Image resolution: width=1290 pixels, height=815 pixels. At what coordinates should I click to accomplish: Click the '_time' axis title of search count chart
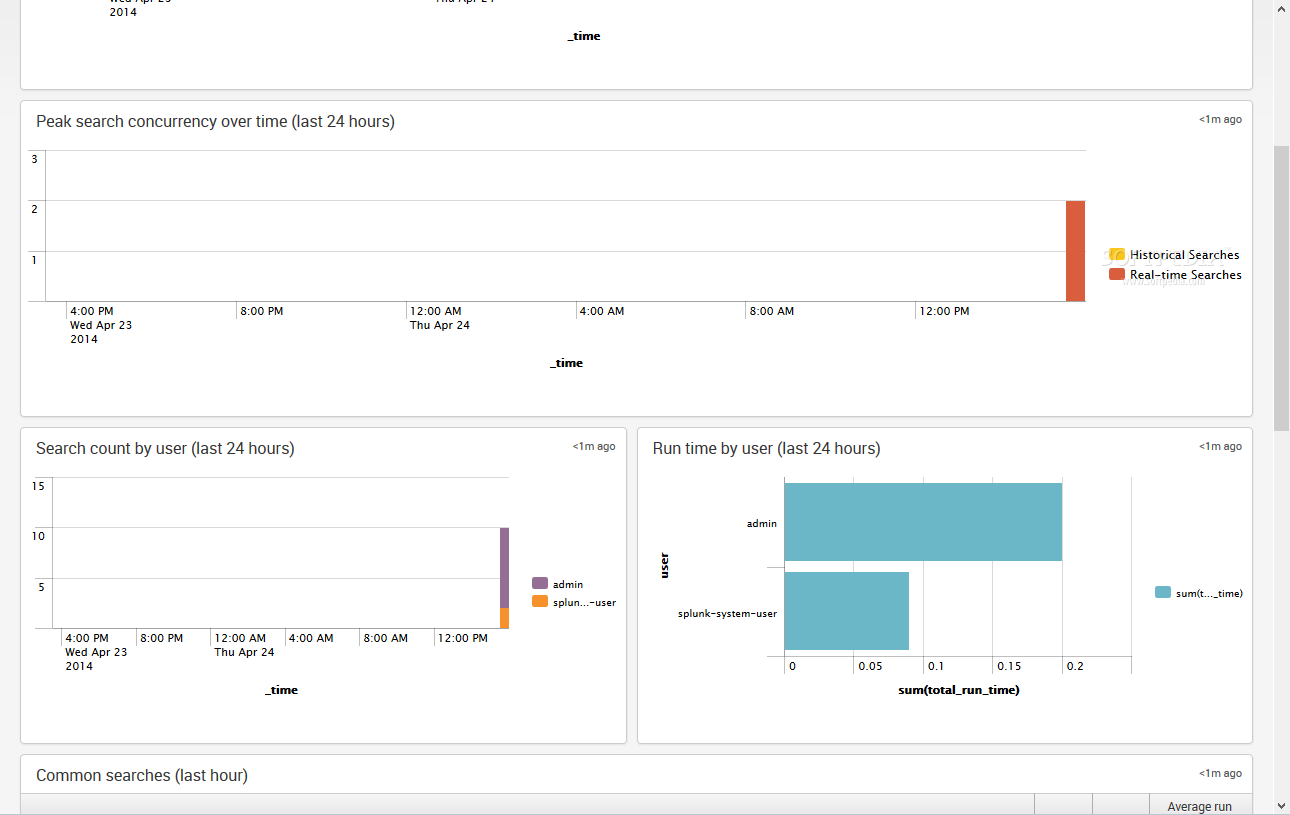pyautogui.click(x=282, y=690)
